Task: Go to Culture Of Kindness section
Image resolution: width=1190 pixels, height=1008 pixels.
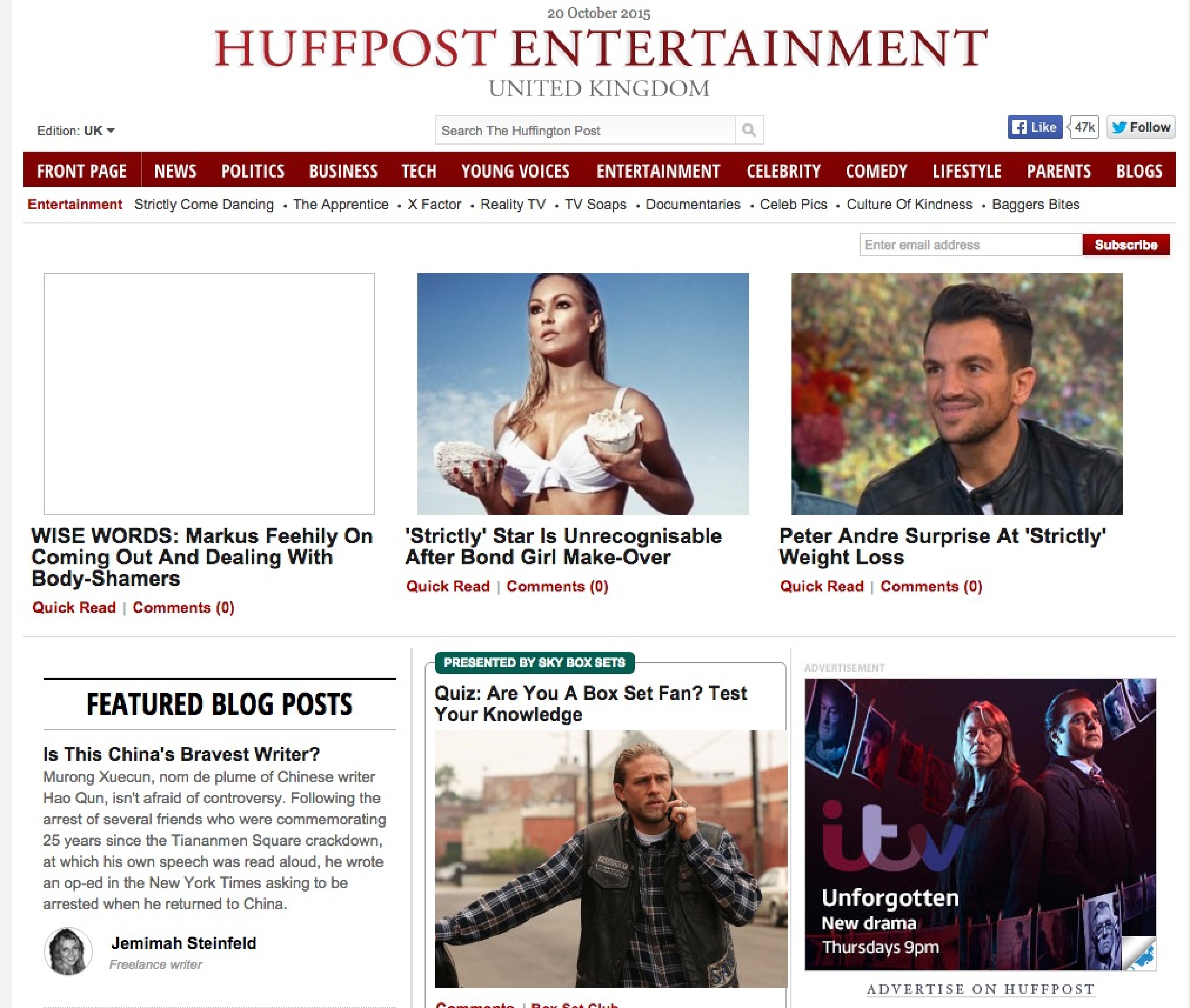Action: (x=909, y=204)
